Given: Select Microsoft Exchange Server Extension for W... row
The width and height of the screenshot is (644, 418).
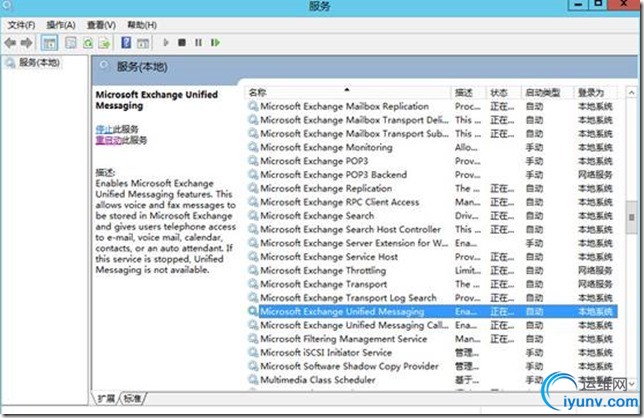Looking at the screenshot, I should (x=431, y=243).
